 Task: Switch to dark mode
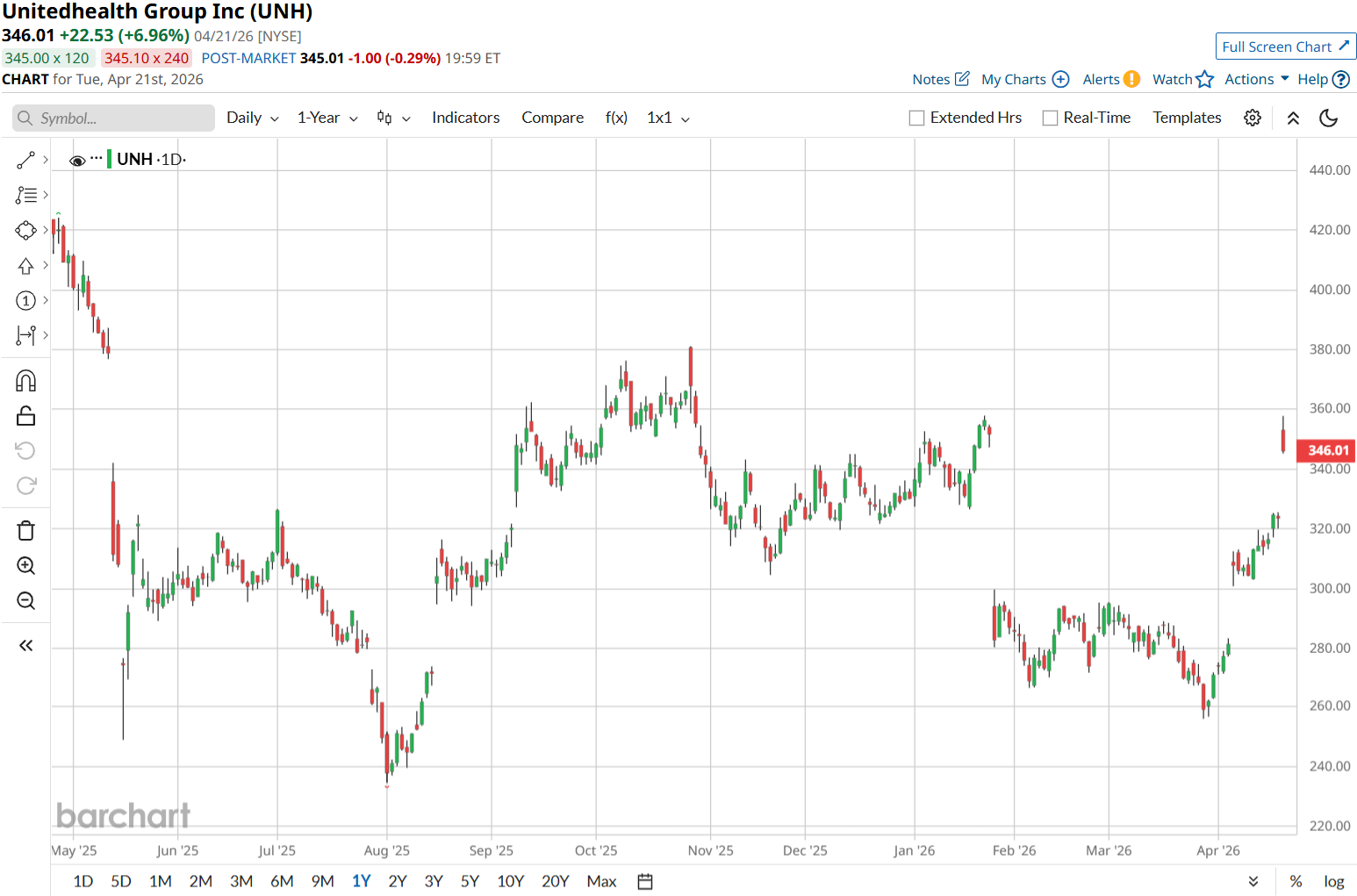click(x=1329, y=118)
